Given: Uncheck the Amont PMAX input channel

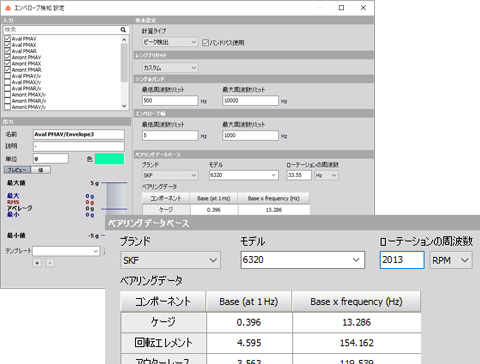Looking at the screenshot, I should click(x=7, y=64).
